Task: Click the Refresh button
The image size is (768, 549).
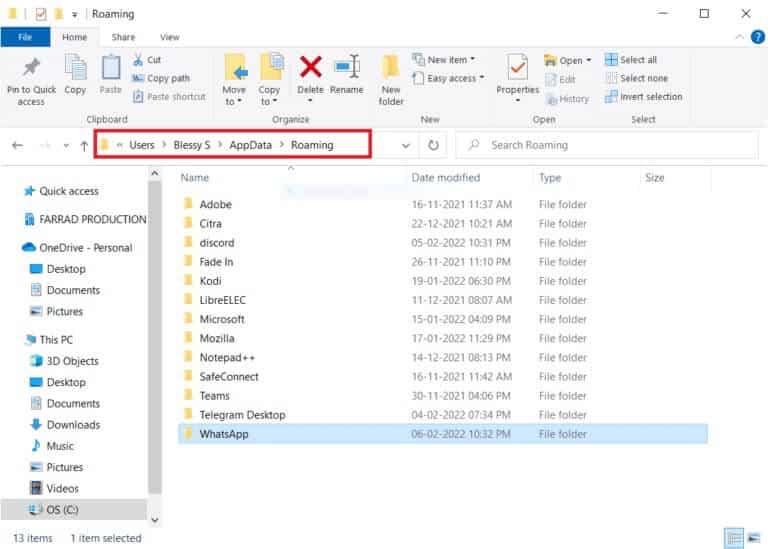Action: tap(433, 145)
